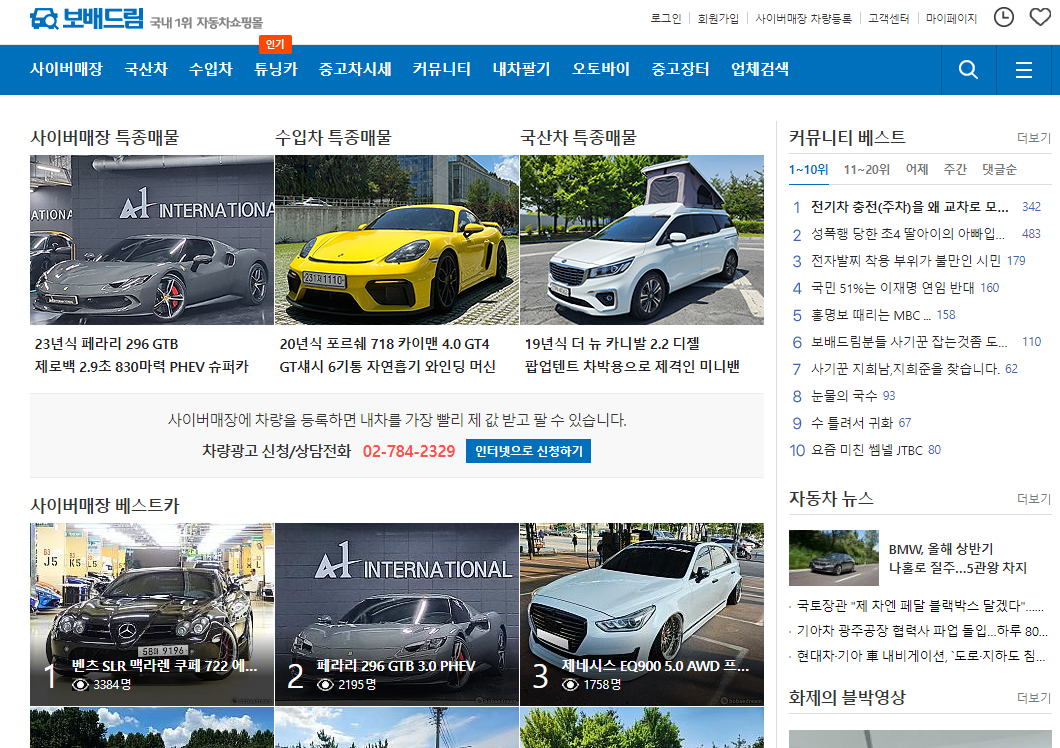Open 커뮤니티 menu

point(441,69)
